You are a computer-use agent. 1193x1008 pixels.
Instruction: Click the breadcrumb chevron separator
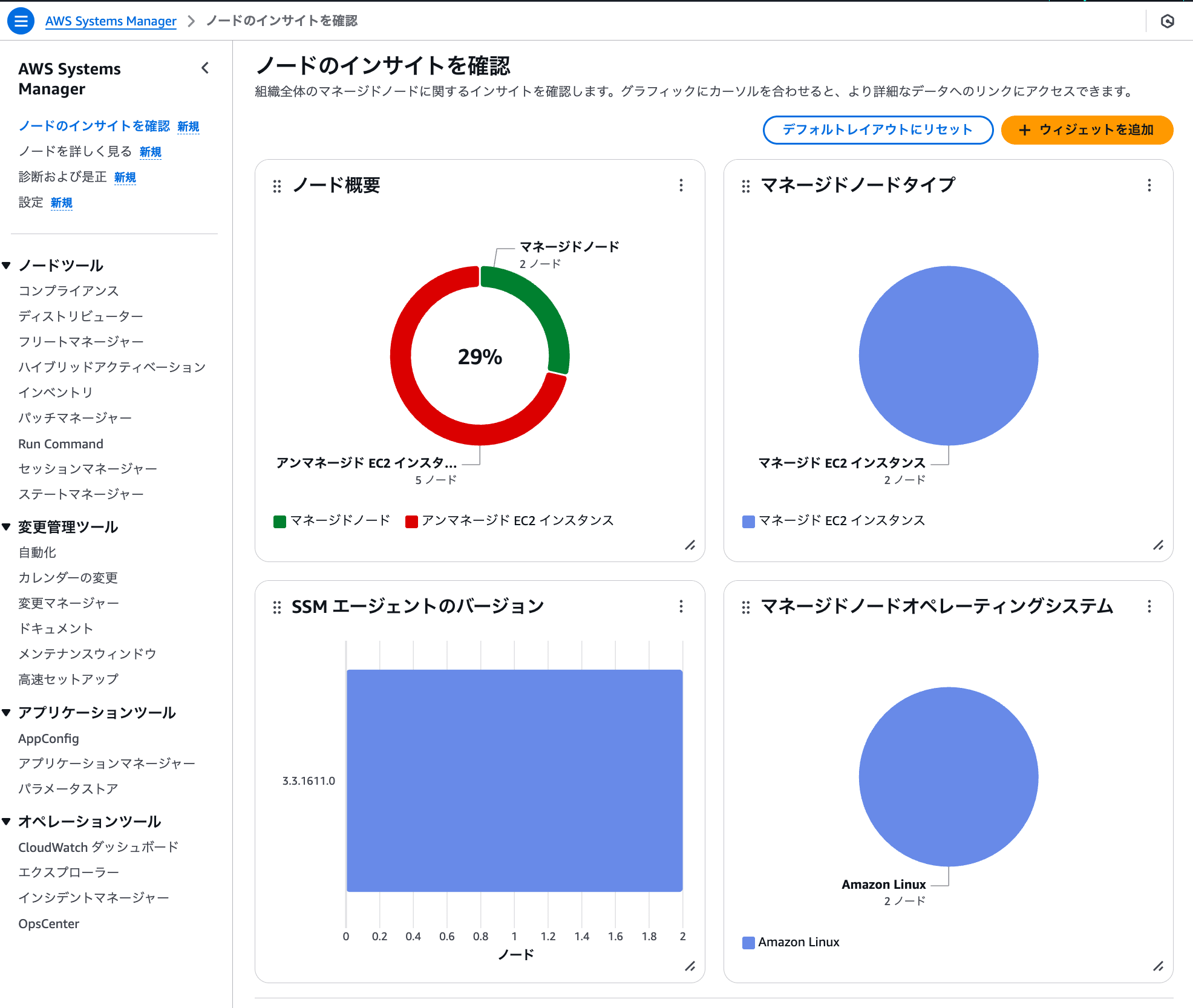(191, 21)
